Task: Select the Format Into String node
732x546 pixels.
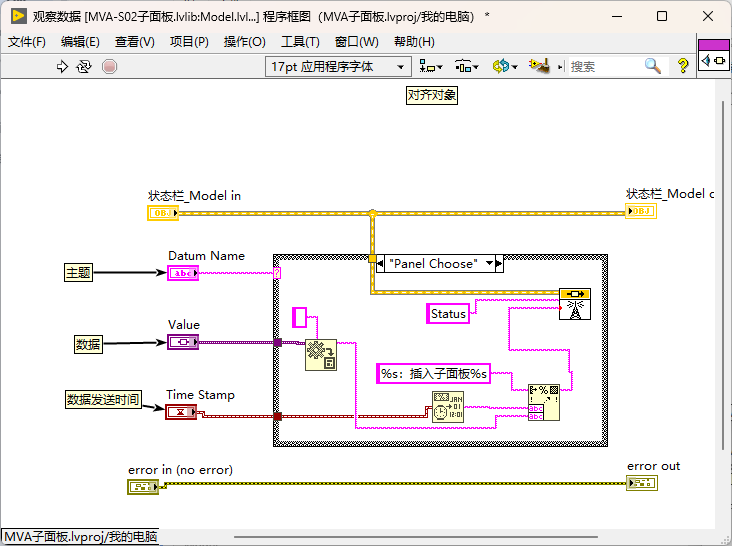Action: tap(544, 402)
